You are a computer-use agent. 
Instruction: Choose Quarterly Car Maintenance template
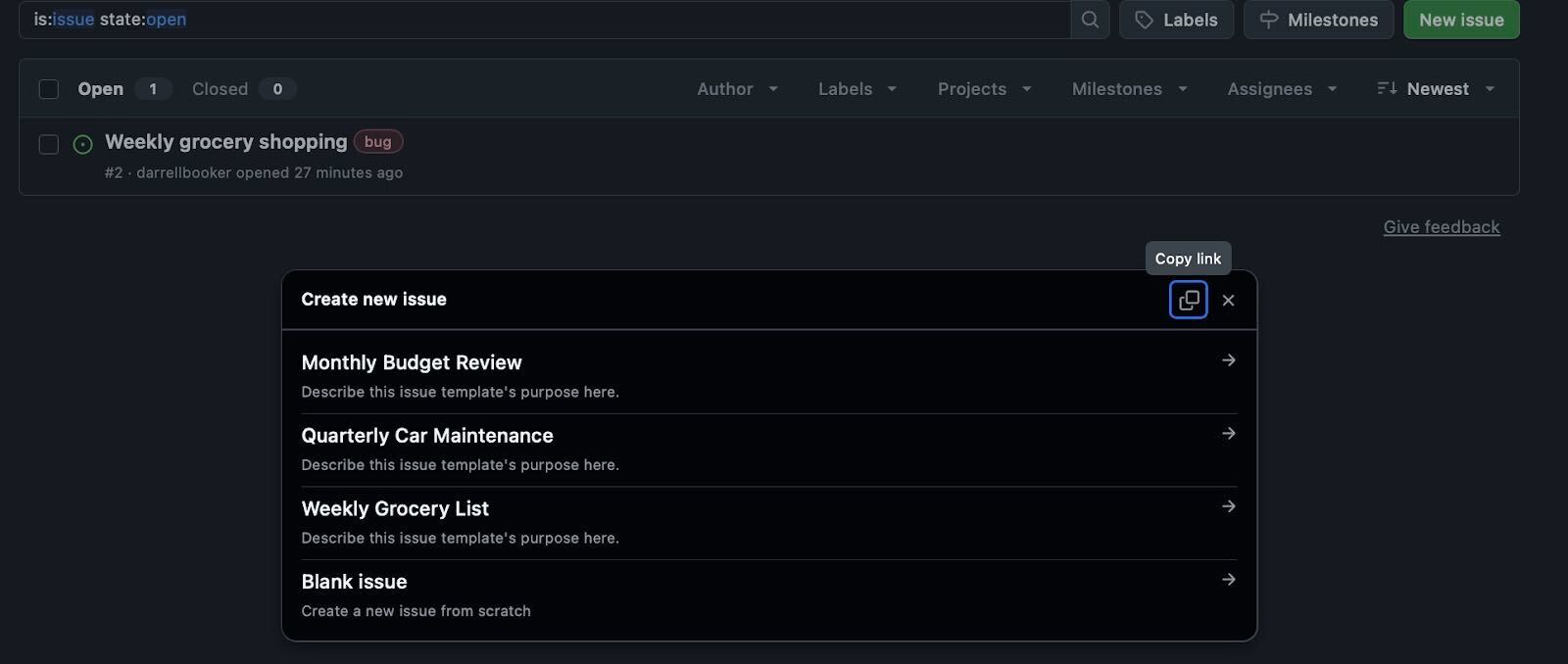[769, 450]
